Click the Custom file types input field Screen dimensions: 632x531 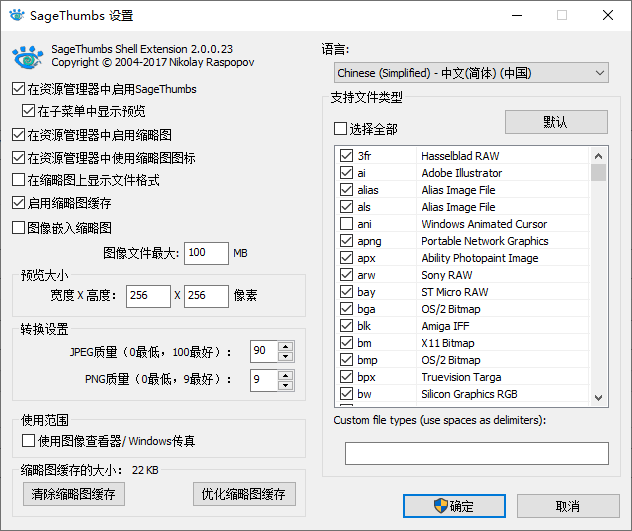[x=476, y=453]
